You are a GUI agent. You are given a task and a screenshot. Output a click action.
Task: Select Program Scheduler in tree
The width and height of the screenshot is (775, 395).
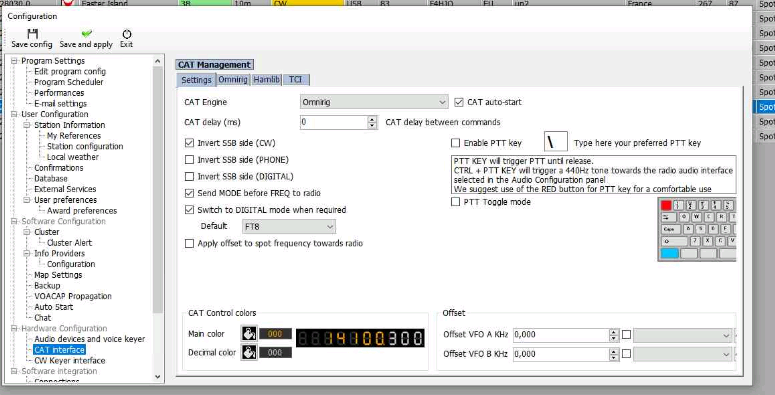coord(69,82)
